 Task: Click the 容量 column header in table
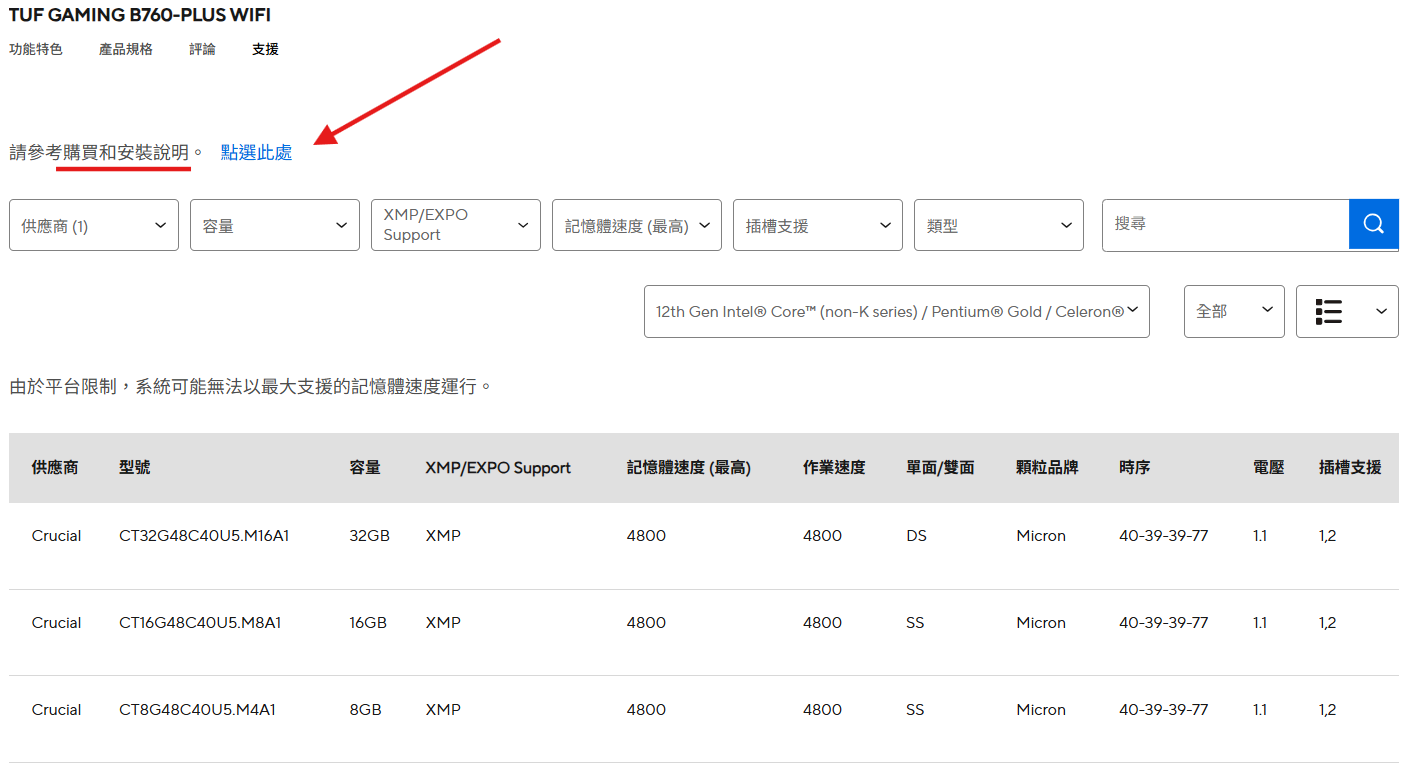click(x=365, y=467)
